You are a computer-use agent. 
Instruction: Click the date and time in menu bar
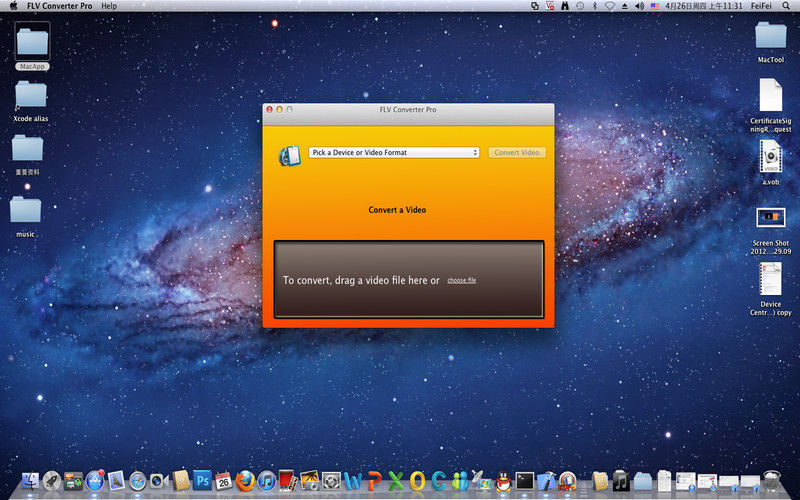704,6
